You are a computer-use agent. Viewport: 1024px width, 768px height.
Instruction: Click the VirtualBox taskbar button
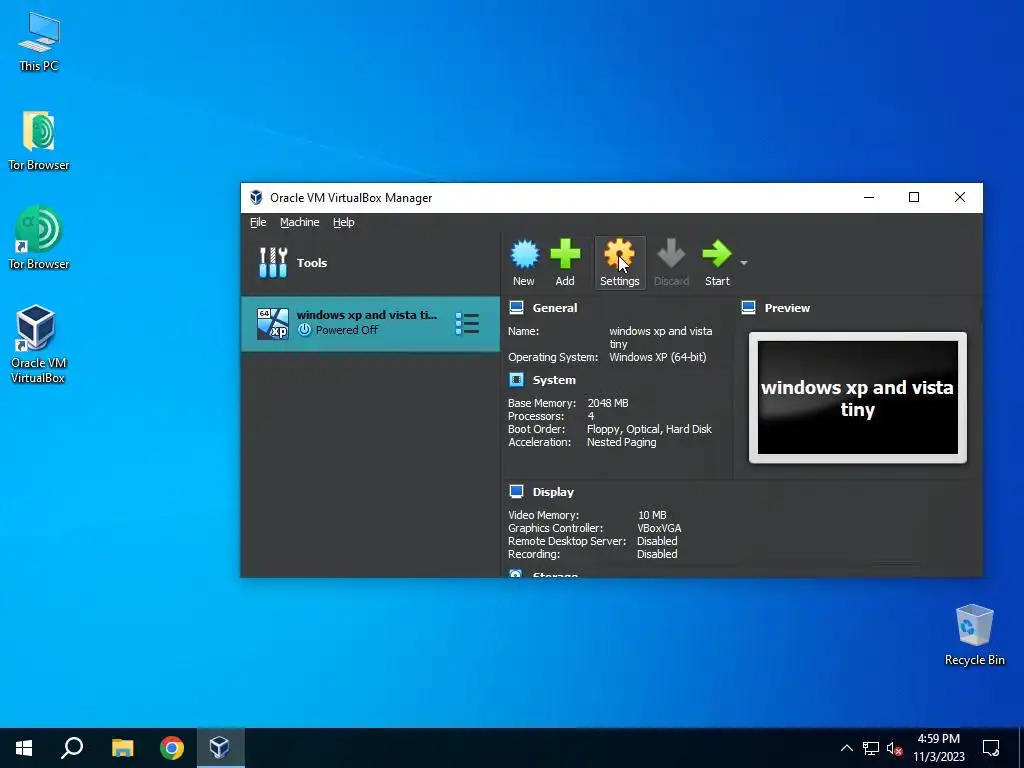pos(220,748)
